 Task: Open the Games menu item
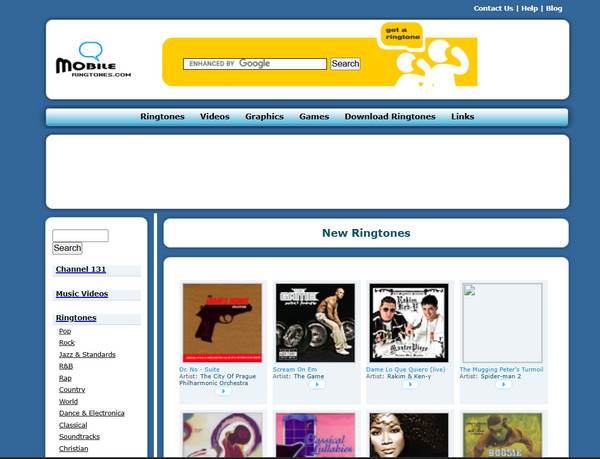[314, 117]
